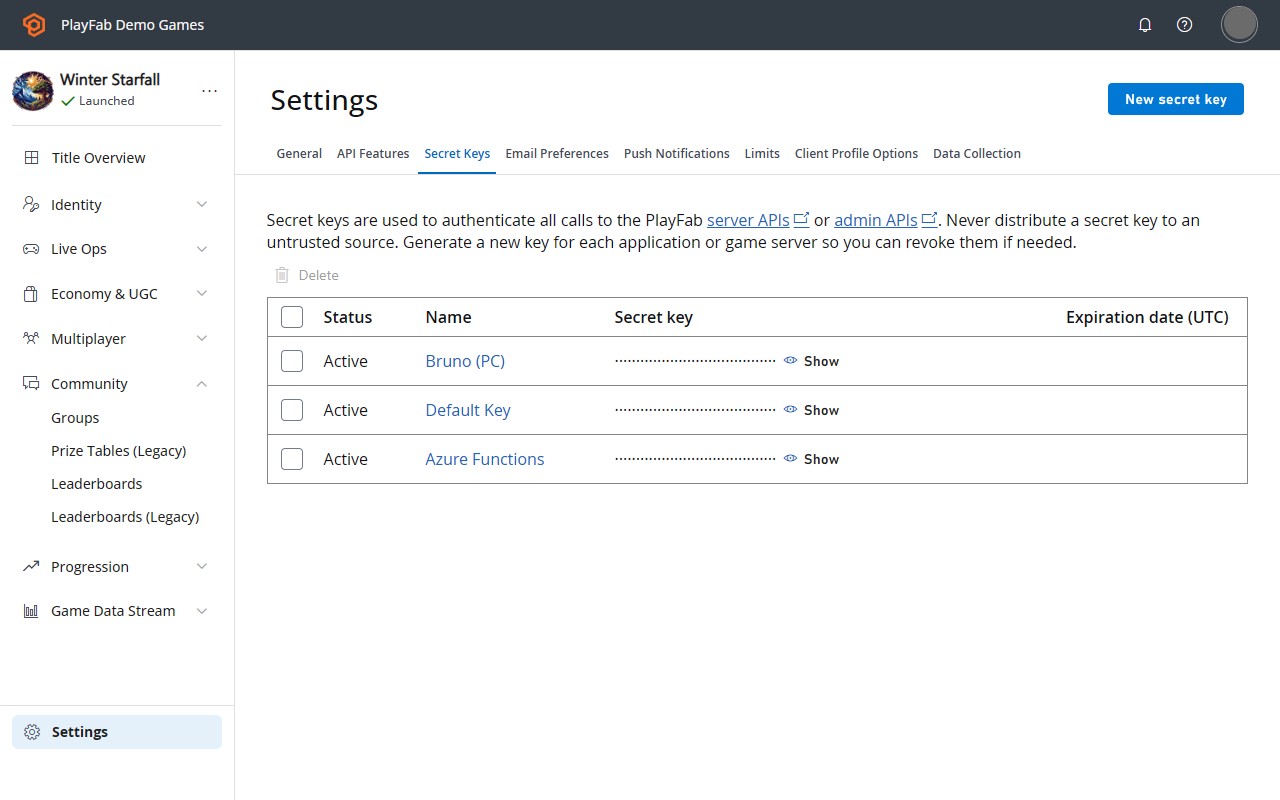Click the Winter Starfall game thumbnail

click(33, 90)
